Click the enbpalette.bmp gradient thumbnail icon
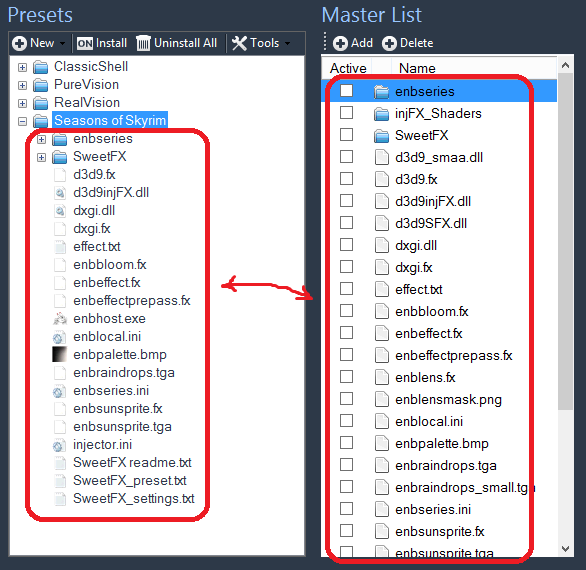Image resolution: width=586 pixels, height=570 pixels. tap(59, 354)
